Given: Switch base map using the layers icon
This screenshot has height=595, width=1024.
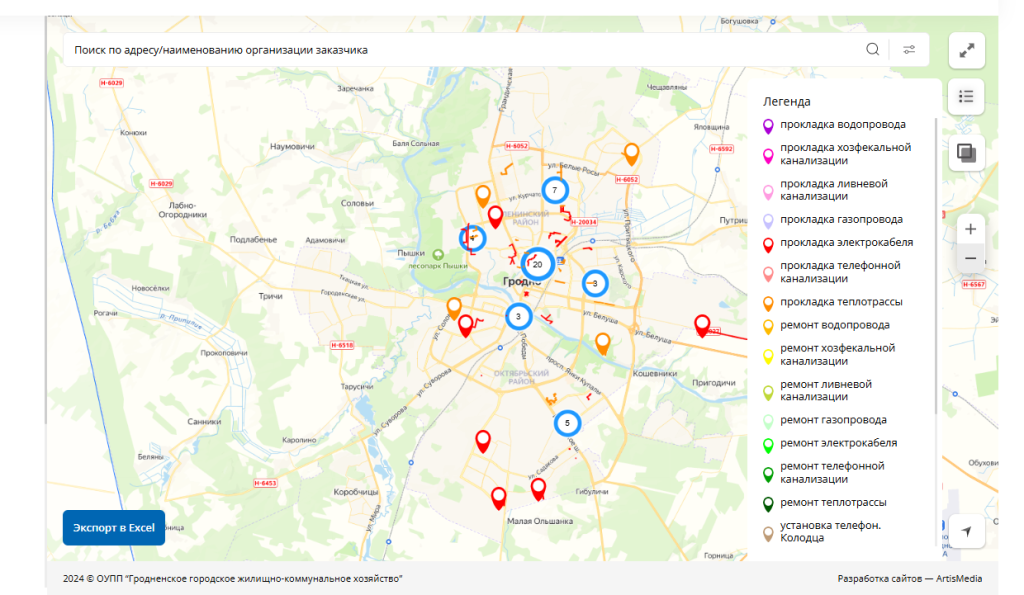Looking at the screenshot, I should (x=966, y=150).
